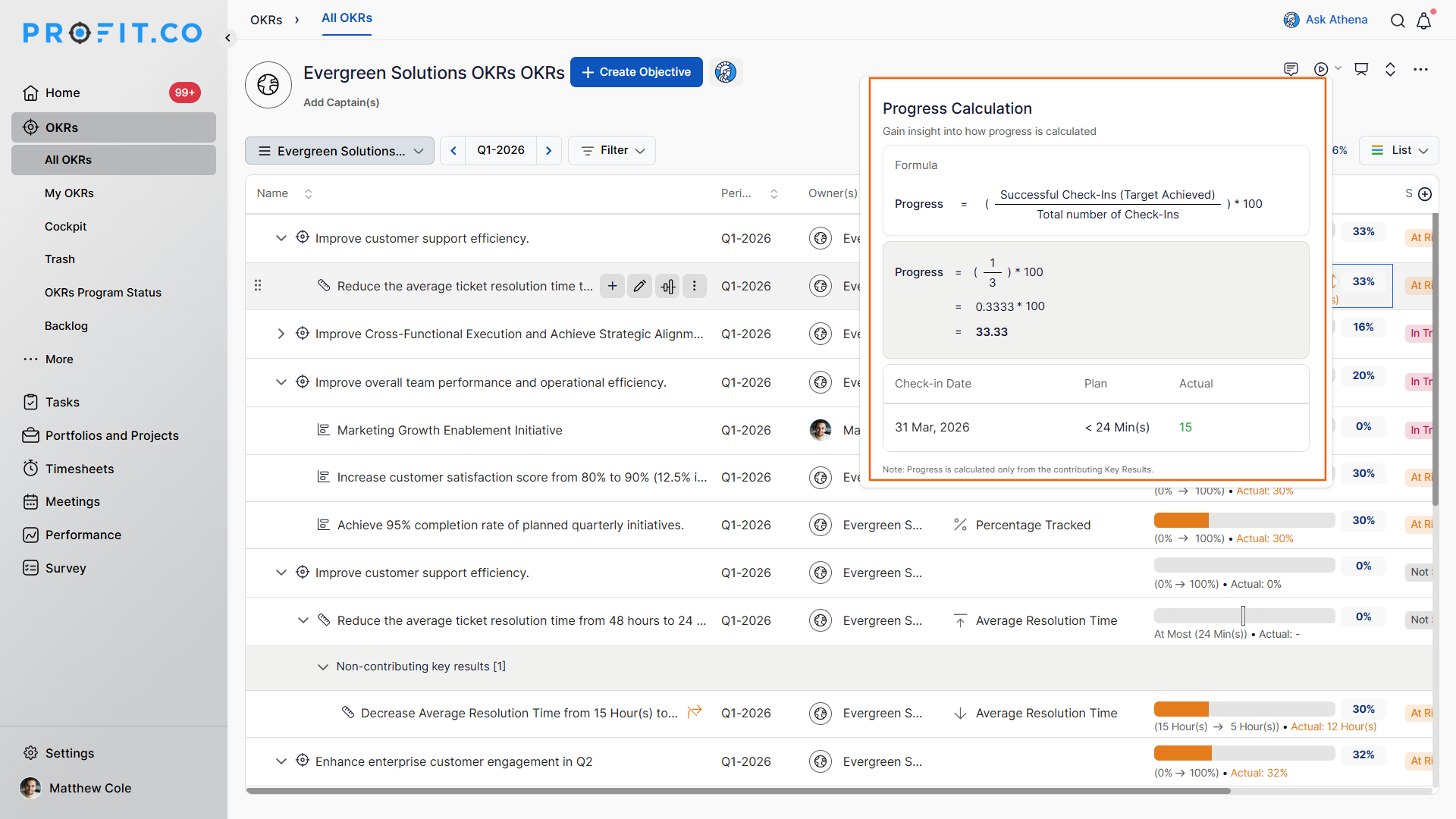This screenshot has height=819, width=1456.
Task: Open My OKRs in sidebar
Action: [69, 193]
